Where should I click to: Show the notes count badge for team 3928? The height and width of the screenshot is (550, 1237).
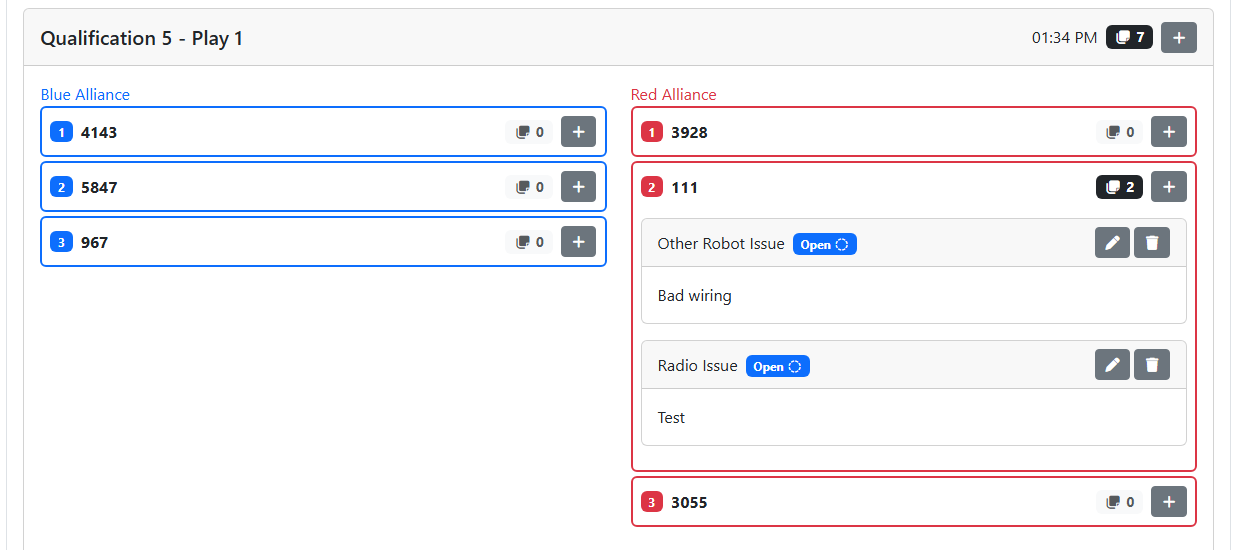tap(1119, 132)
